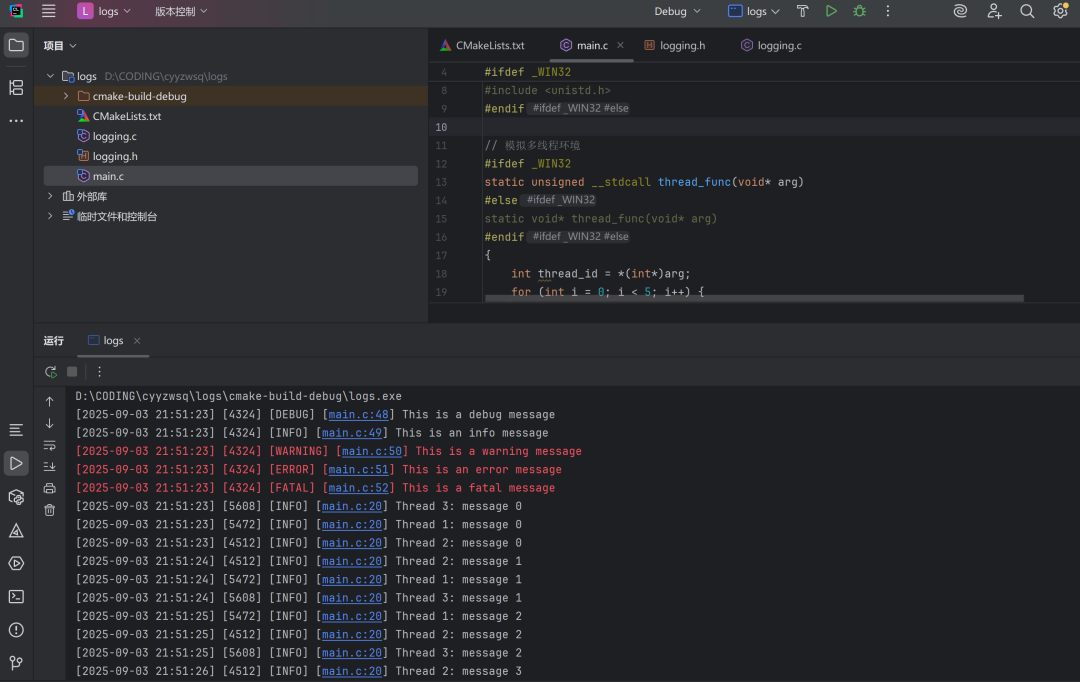
Task: Switch to the logging.c editor tab
Action: tap(771, 45)
